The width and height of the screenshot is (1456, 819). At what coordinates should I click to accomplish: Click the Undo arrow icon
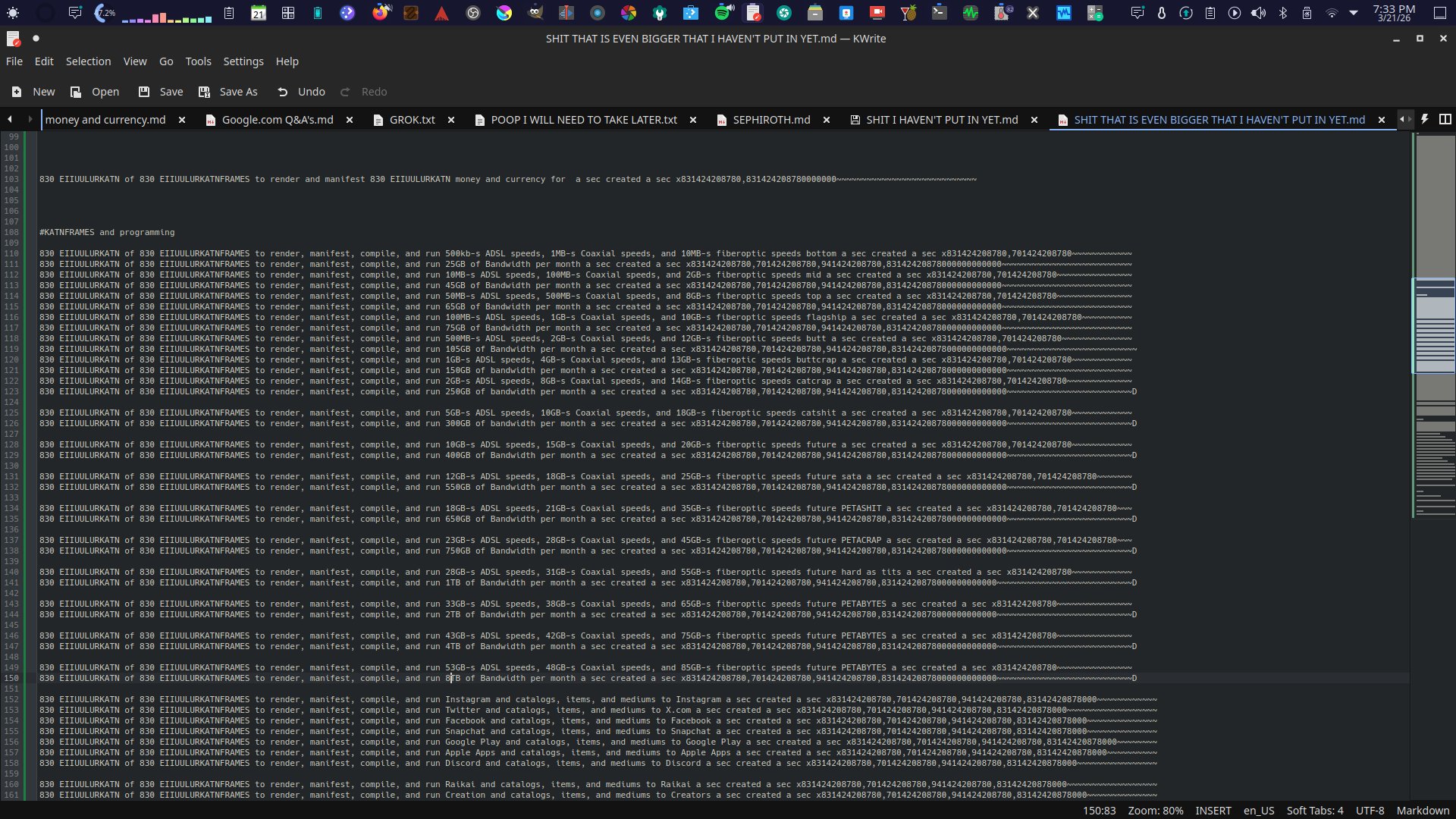(282, 92)
